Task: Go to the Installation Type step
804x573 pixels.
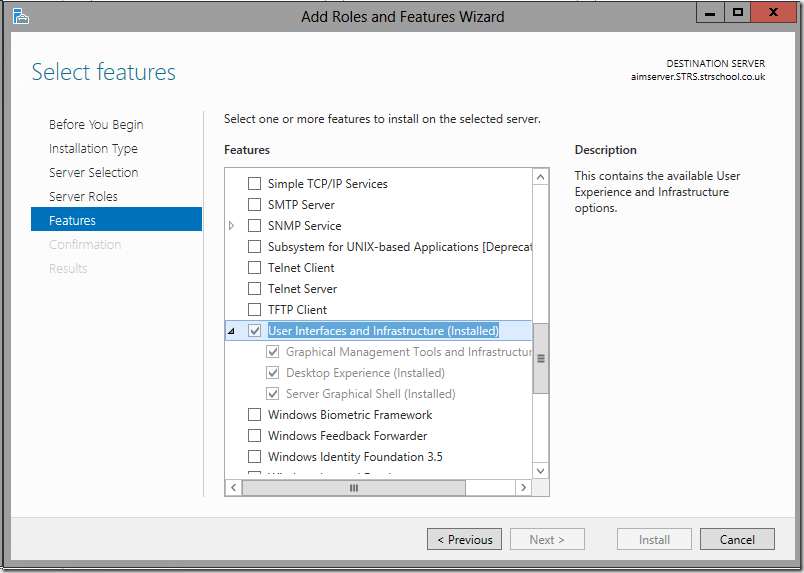Action: tap(93, 149)
